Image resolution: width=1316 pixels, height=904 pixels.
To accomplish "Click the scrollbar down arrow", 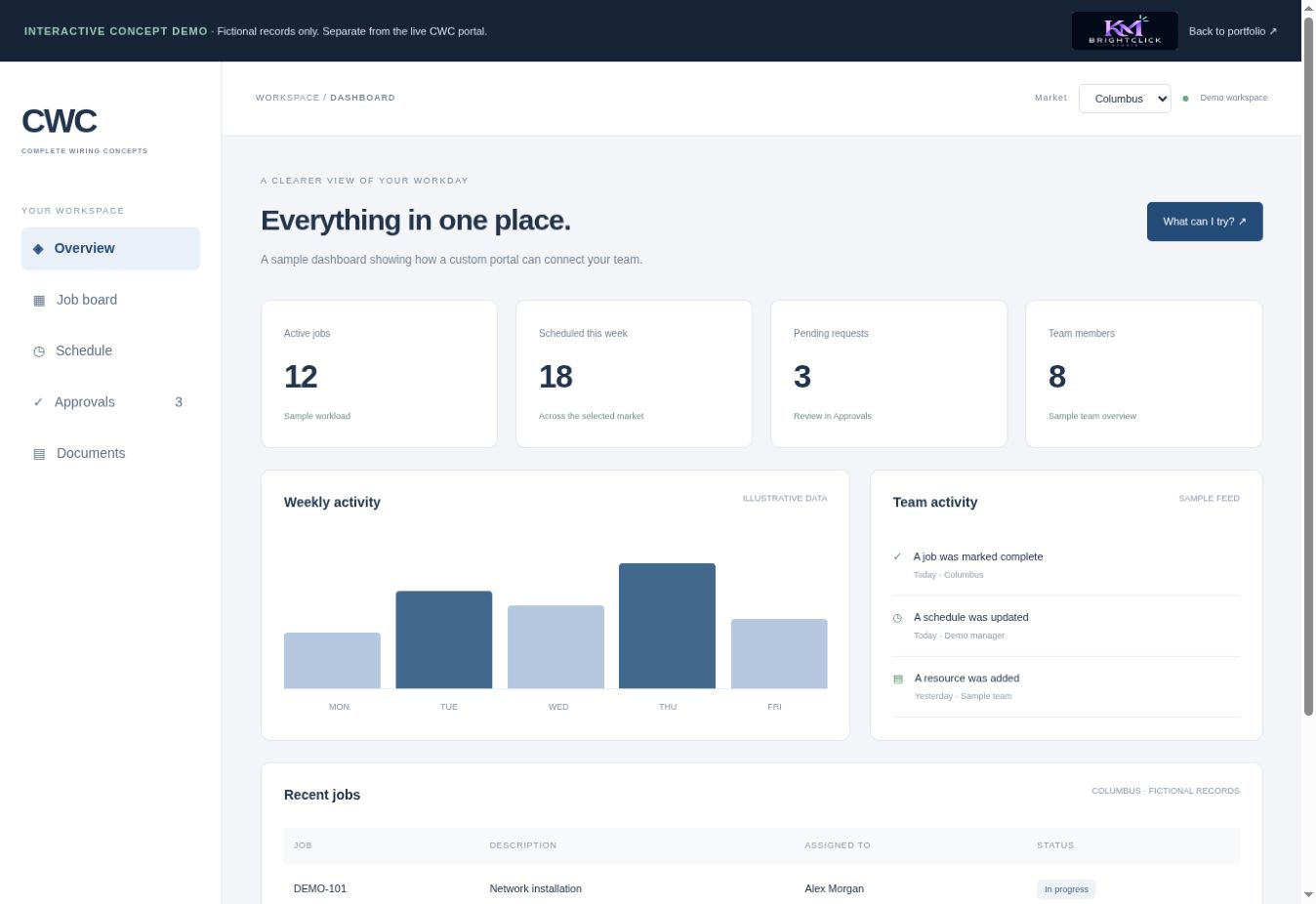I will (x=1308, y=894).
